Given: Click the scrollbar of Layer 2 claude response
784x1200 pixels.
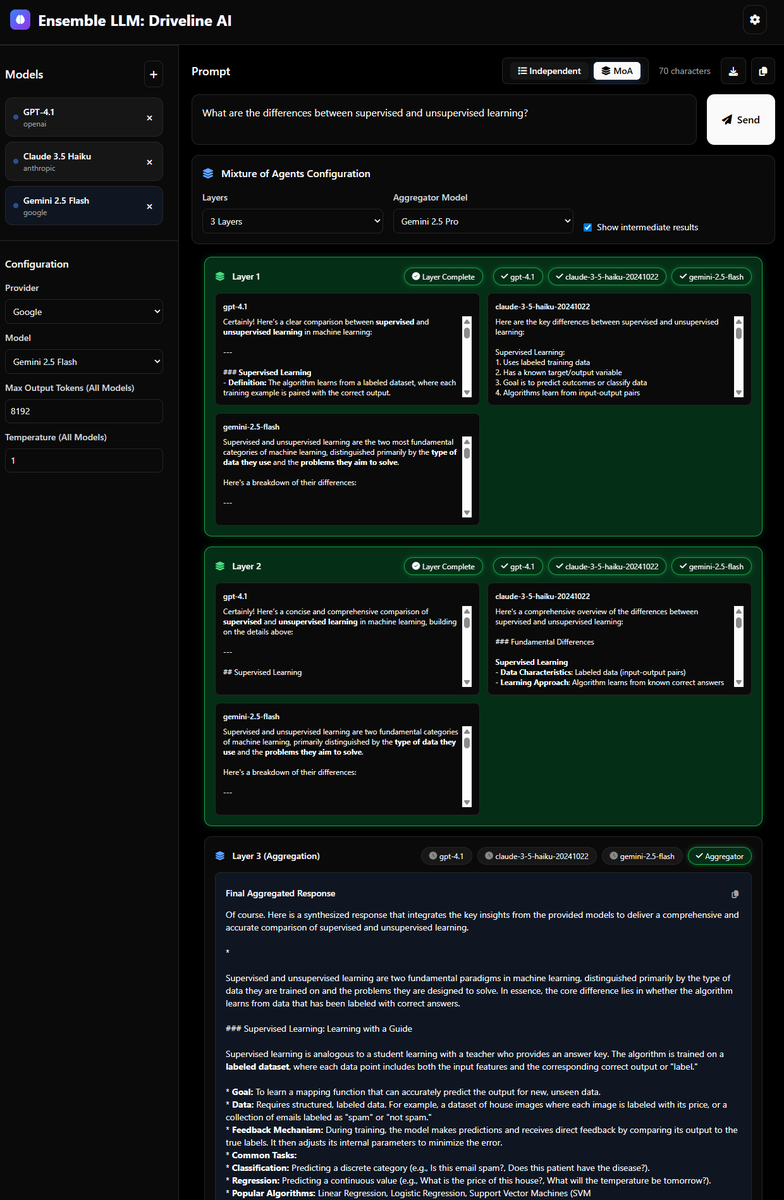Looking at the screenshot, I should [x=738, y=646].
